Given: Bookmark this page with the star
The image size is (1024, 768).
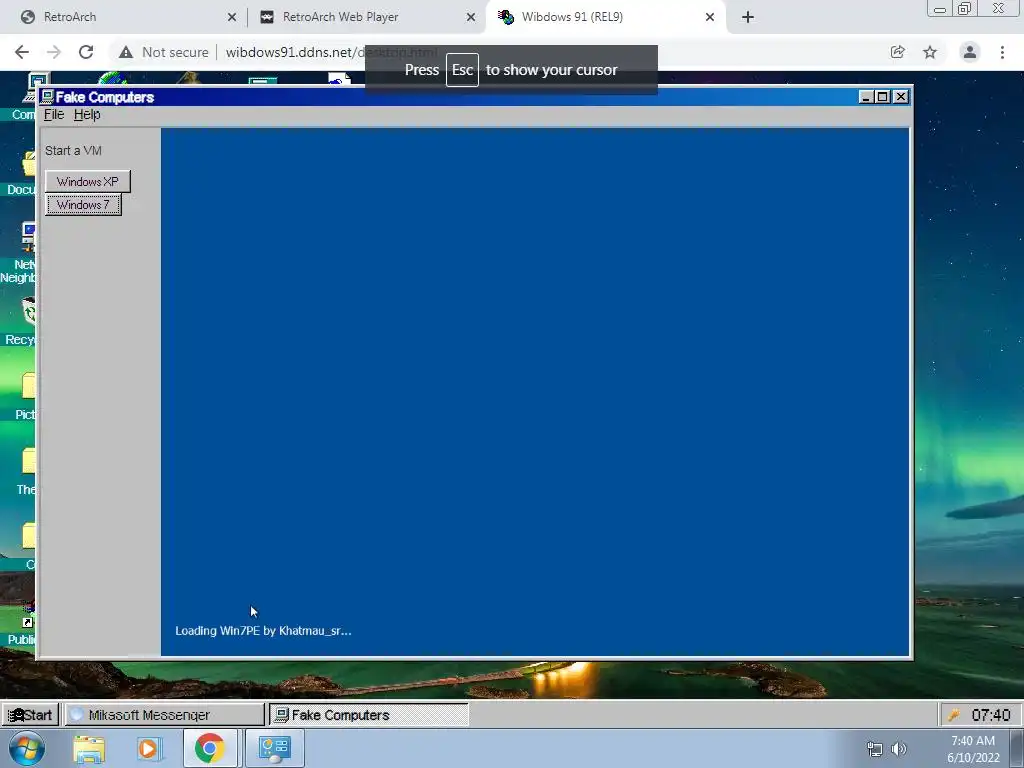Looking at the screenshot, I should click(930, 52).
